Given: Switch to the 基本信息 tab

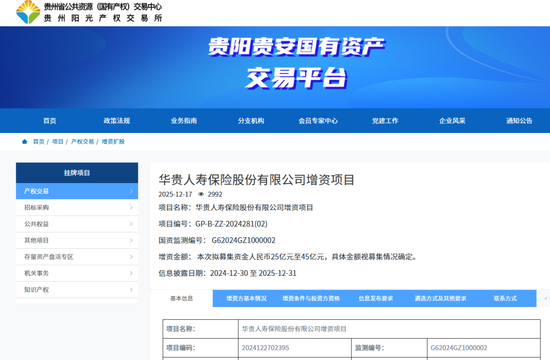Looking at the screenshot, I should point(182,299).
